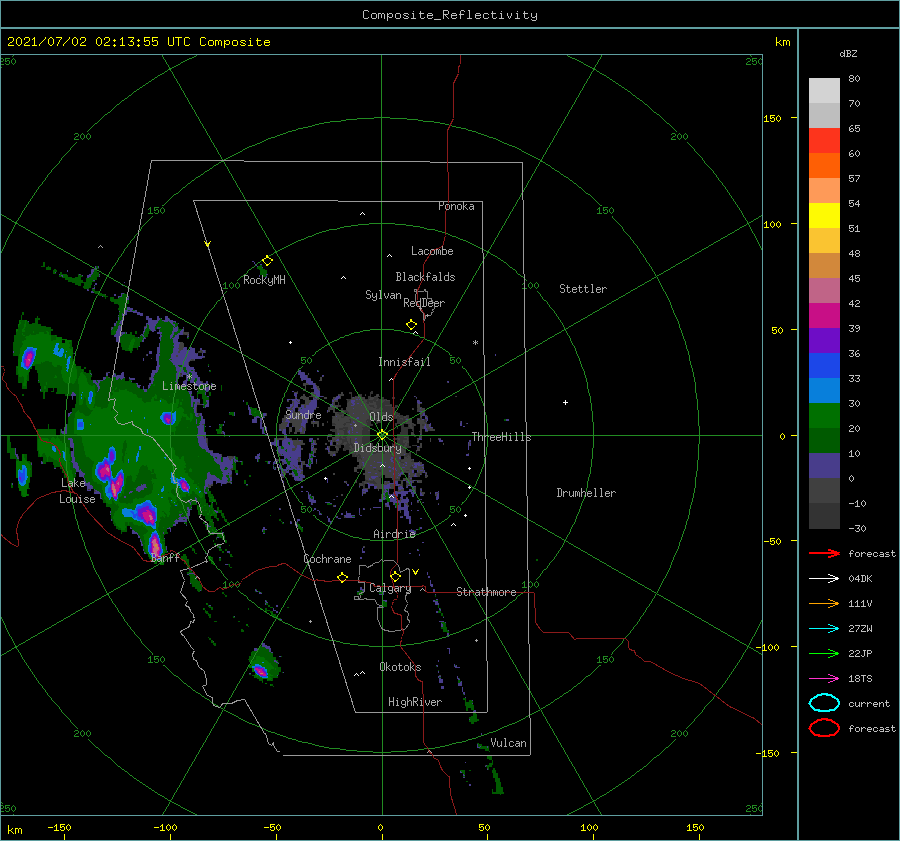The height and width of the screenshot is (841, 900).
Task: Click the storm core echo above Banff
Action: (154, 544)
